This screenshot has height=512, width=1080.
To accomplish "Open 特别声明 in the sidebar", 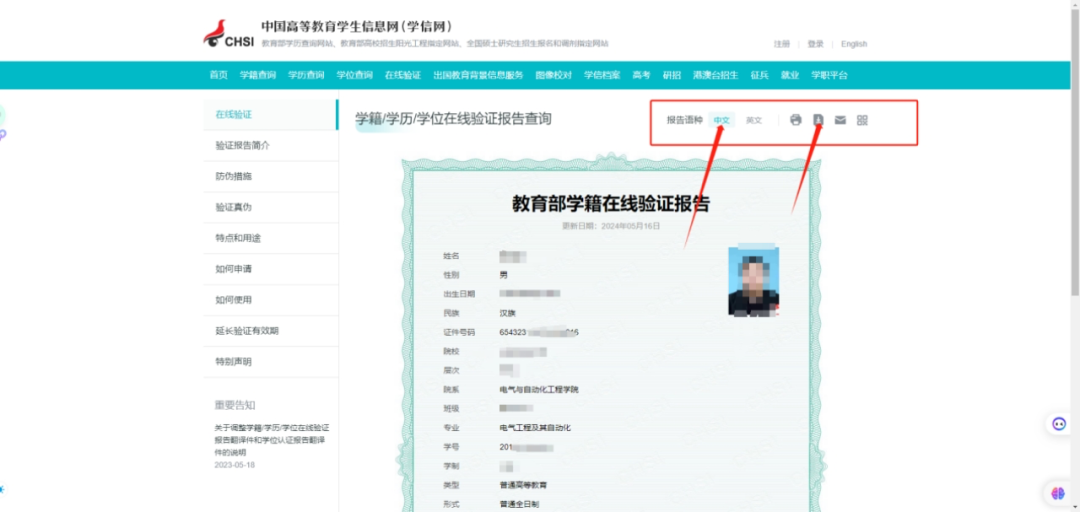I will (x=271, y=362).
